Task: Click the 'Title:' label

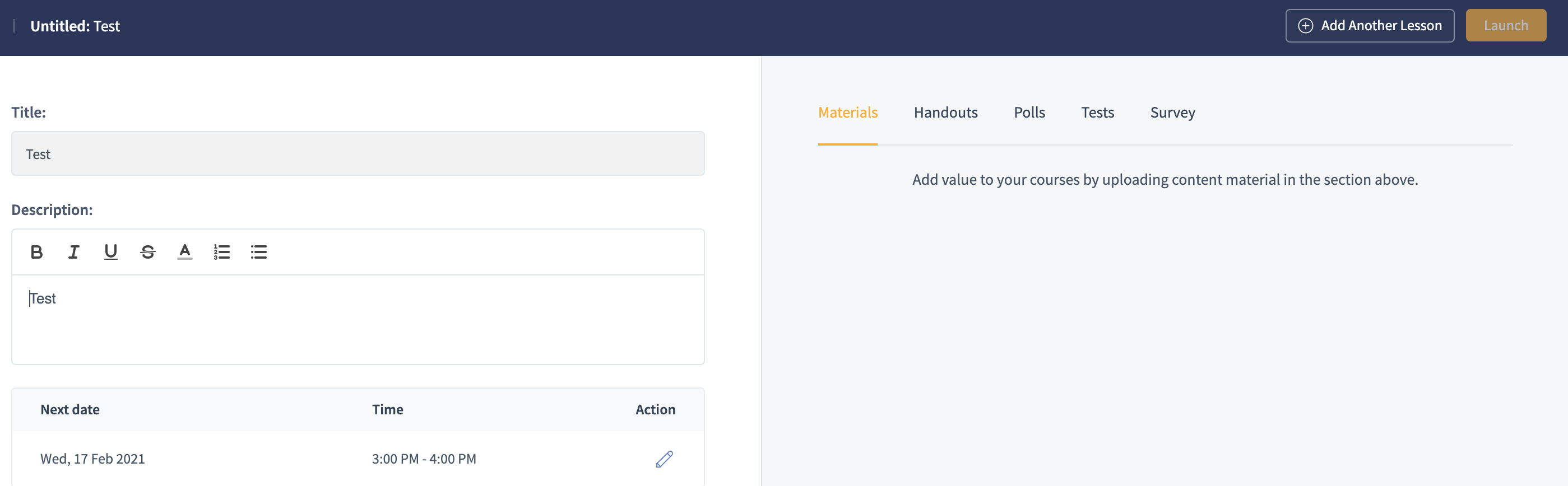Action: [29, 113]
